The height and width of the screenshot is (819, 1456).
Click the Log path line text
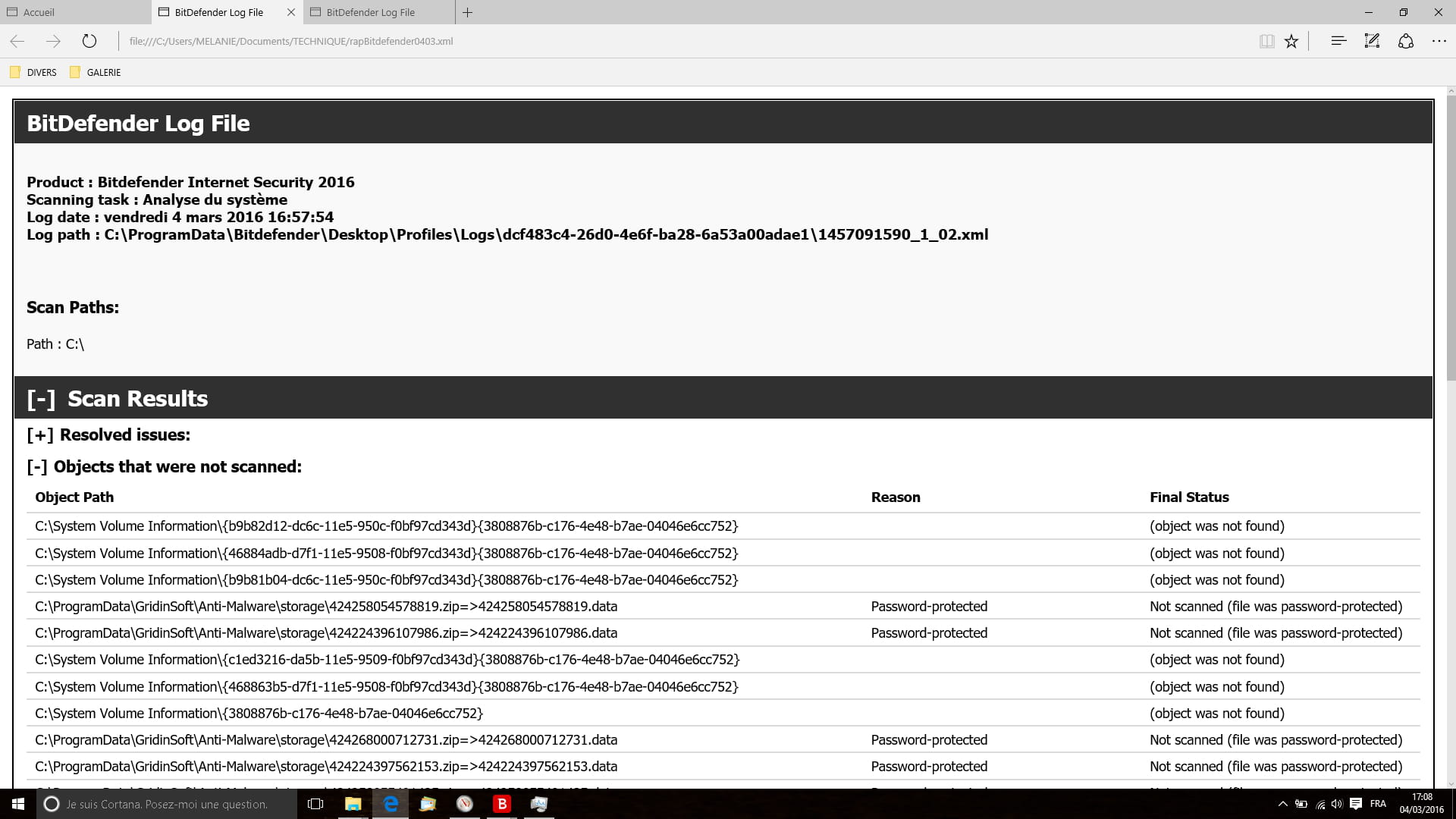pos(507,235)
